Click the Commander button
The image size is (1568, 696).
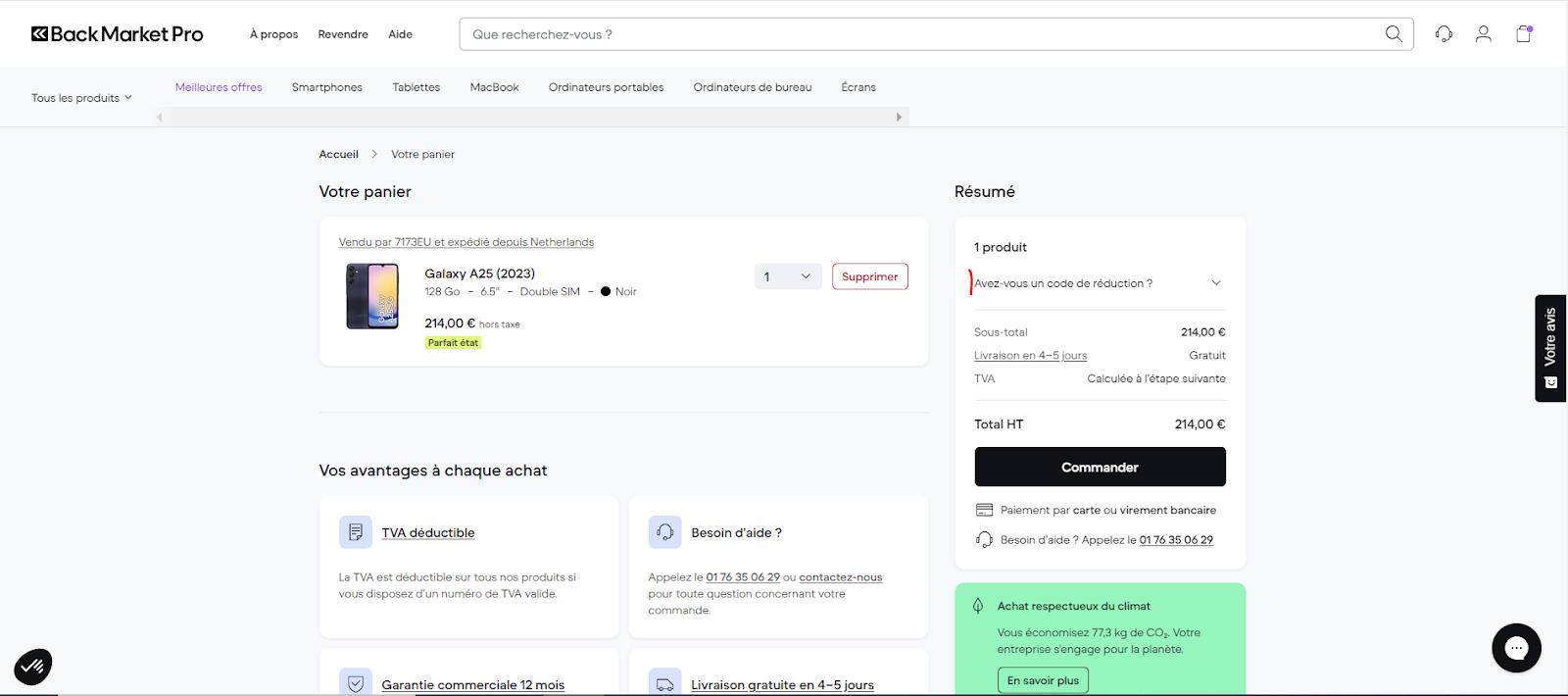(x=1100, y=467)
